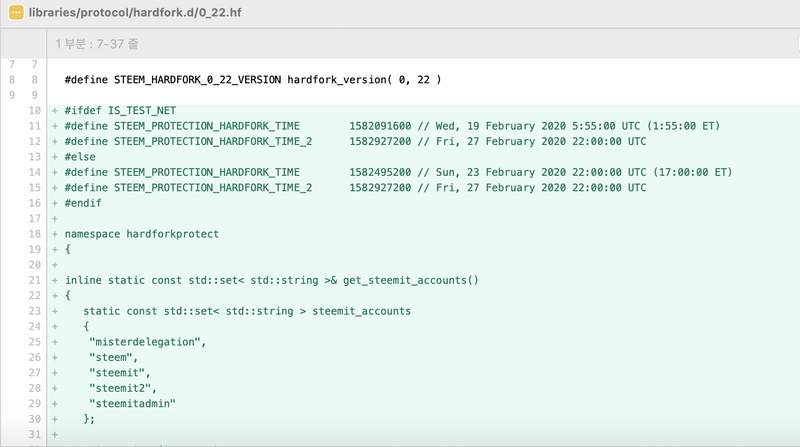Click the "static const std::set" steemit_accounts line

(x=247, y=311)
